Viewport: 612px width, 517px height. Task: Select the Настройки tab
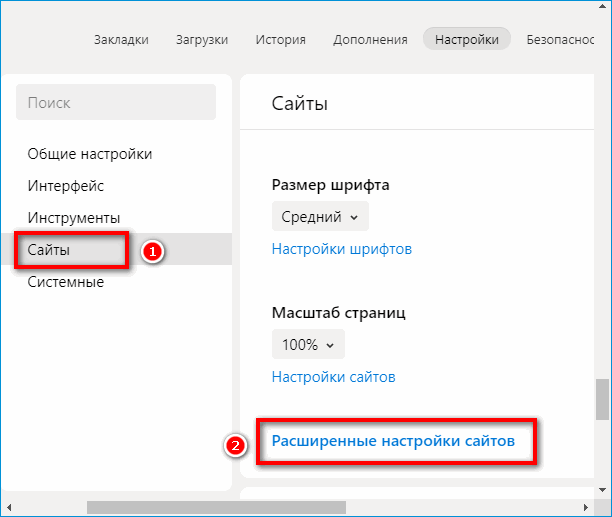pyautogui.click(x=467, y=40)
